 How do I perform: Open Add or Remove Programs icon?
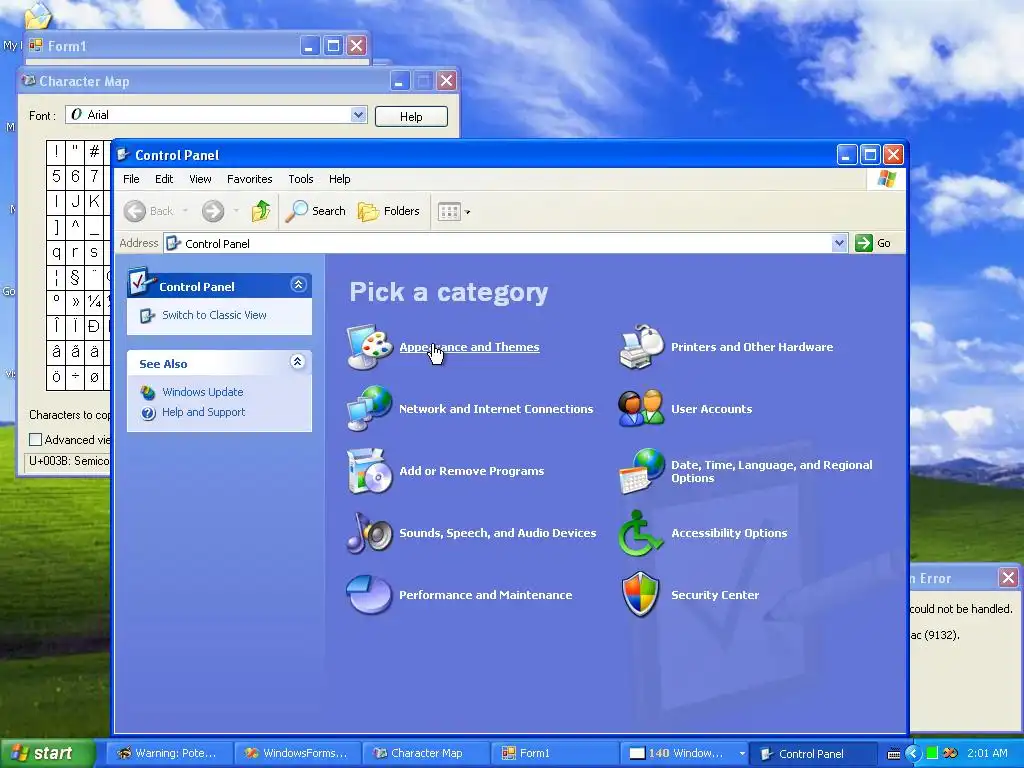point(370,471)
